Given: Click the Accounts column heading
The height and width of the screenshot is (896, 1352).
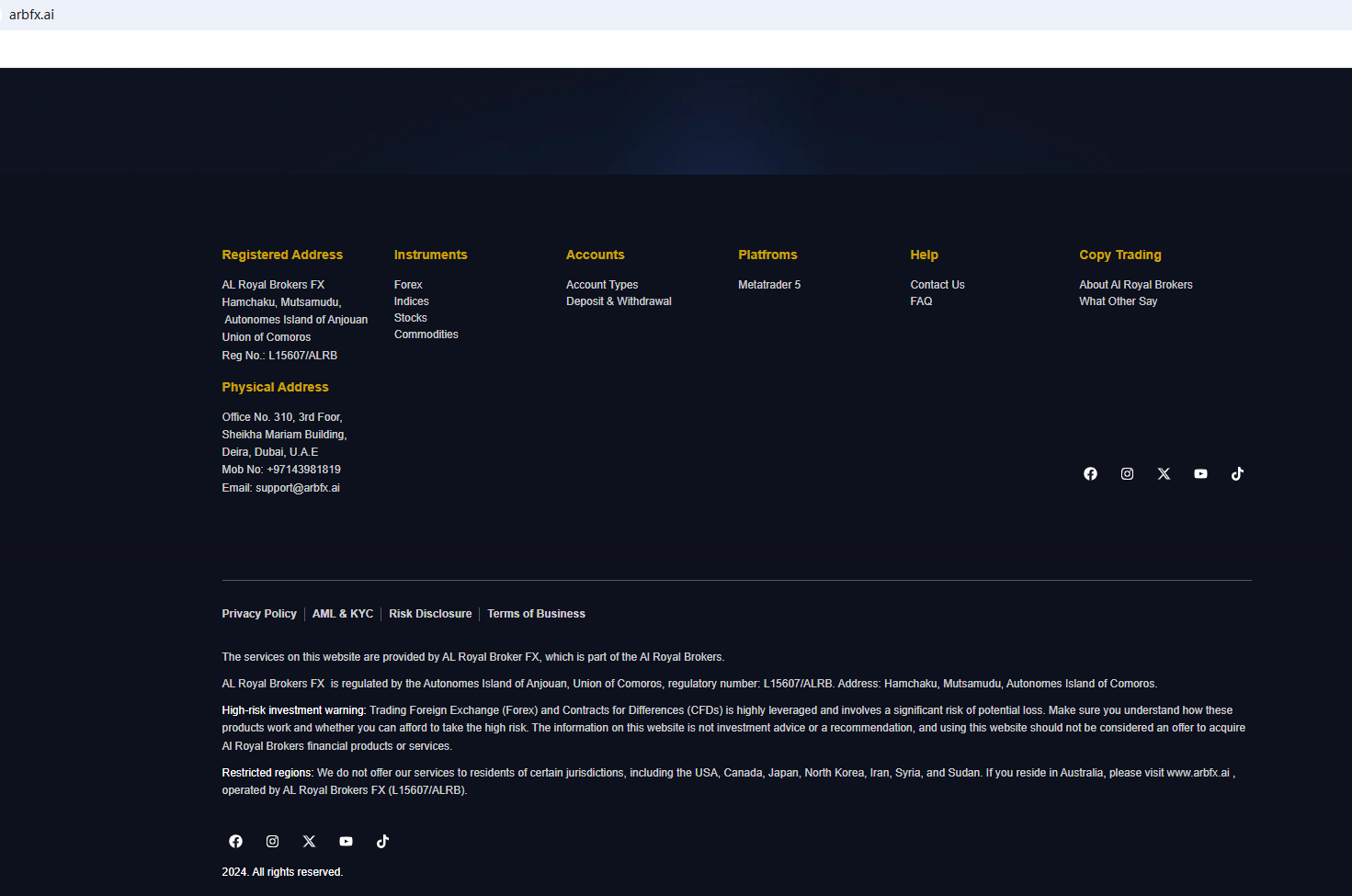Looking at the screenshot, I should point(596,255).
